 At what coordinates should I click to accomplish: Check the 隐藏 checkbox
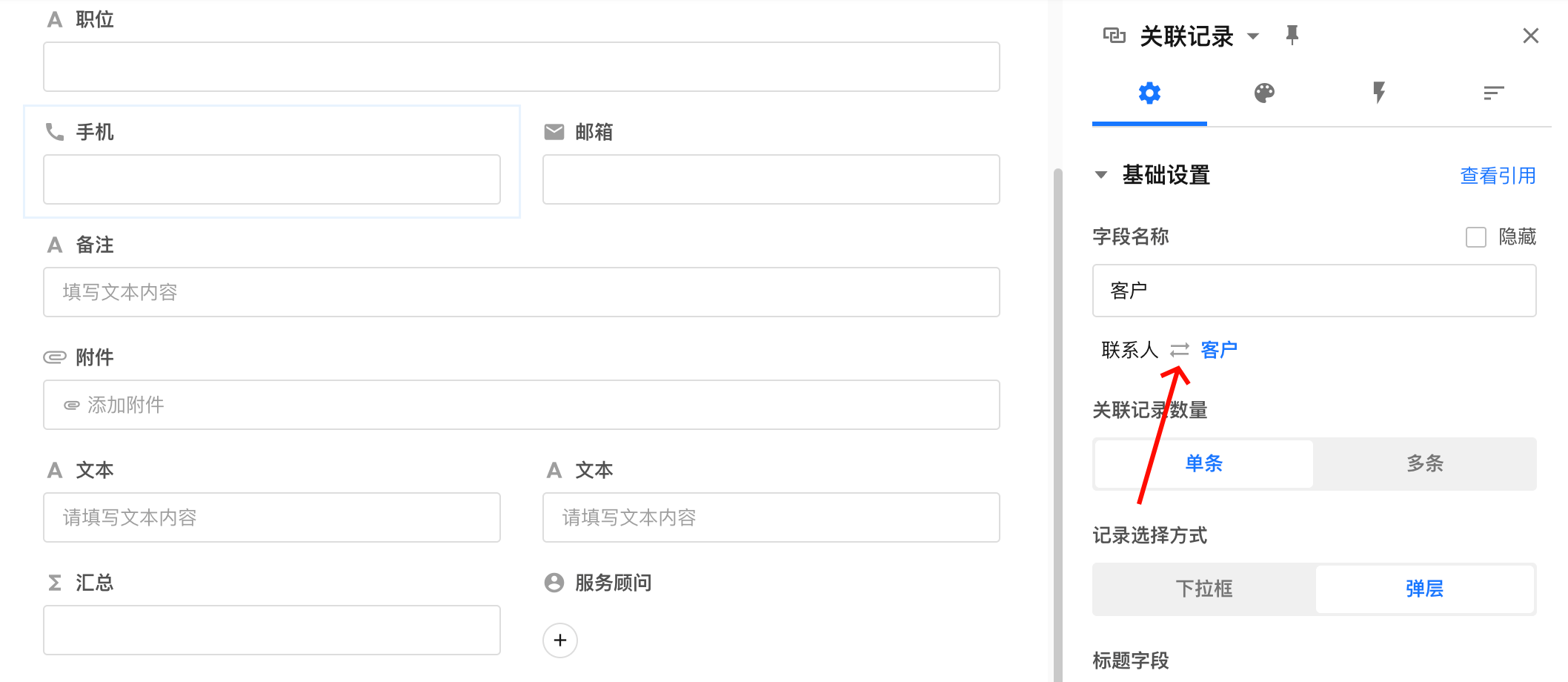tap(1475, 237)
